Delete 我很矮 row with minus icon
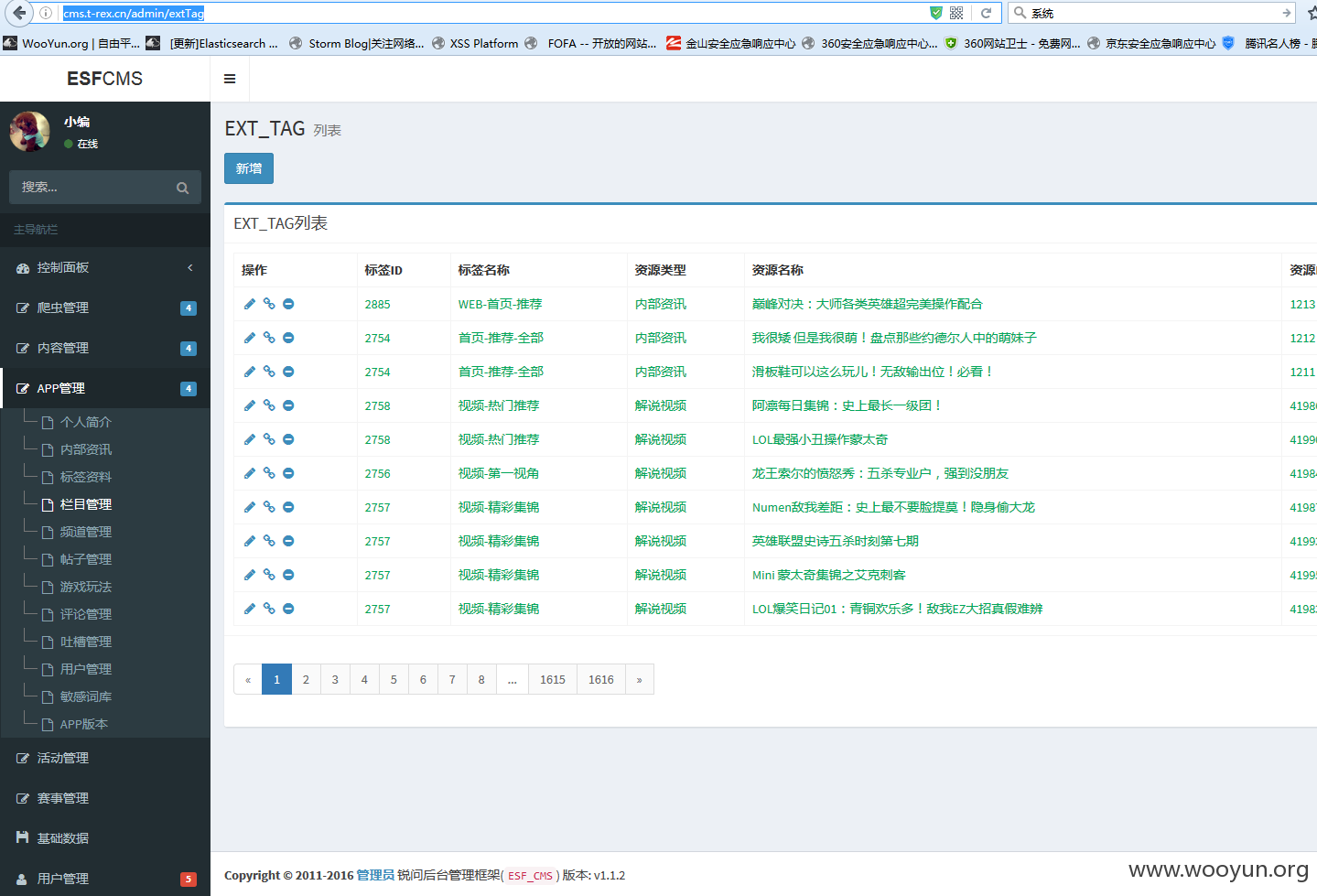 (x=288, y=338)
